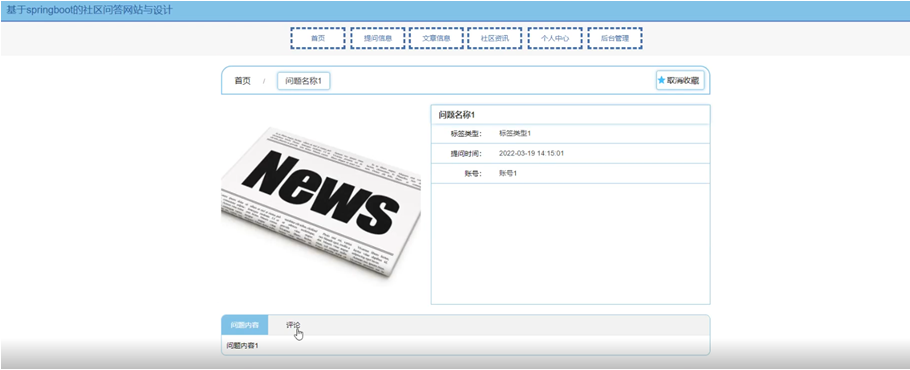Select the 问题名称1 breadcrumb item
The height and width of the screenshot is (370, 910).
pyautogui.click(x=304, y=81)
